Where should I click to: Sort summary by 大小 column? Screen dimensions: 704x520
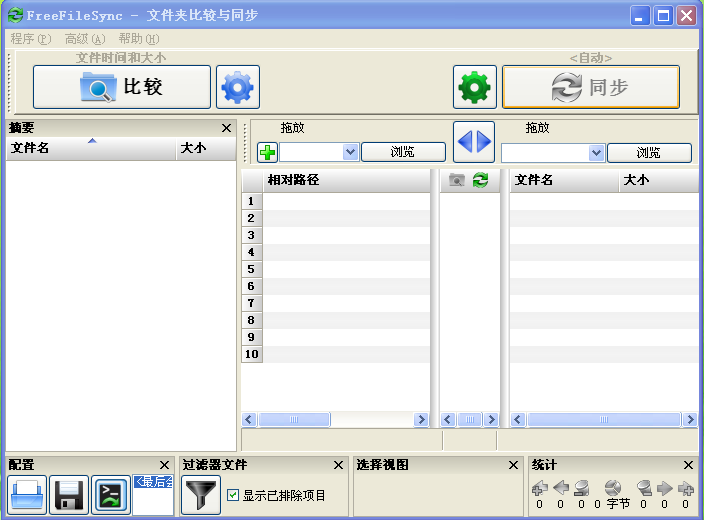click(206, 148)
